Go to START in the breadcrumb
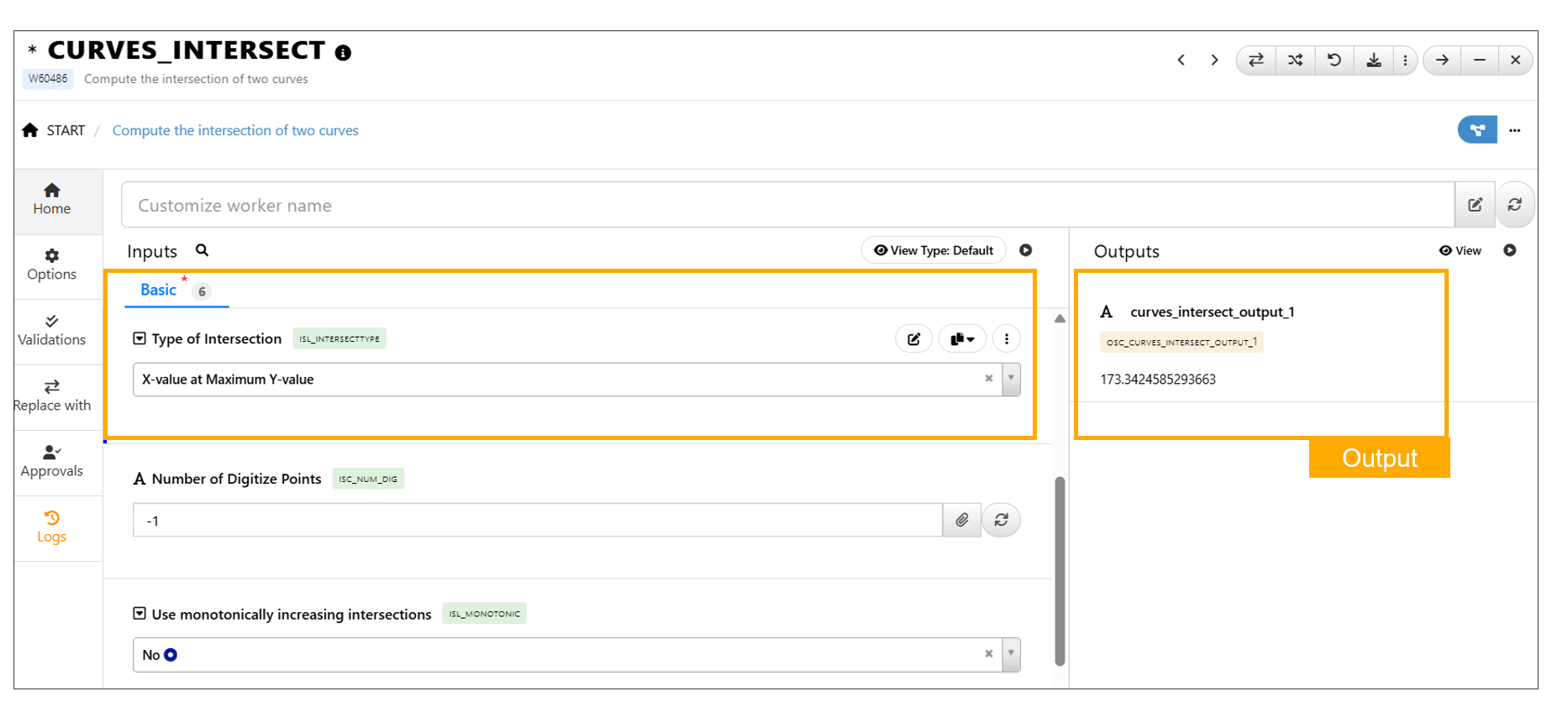Viewport: 1568px width, 723px height. pos(65,130)
